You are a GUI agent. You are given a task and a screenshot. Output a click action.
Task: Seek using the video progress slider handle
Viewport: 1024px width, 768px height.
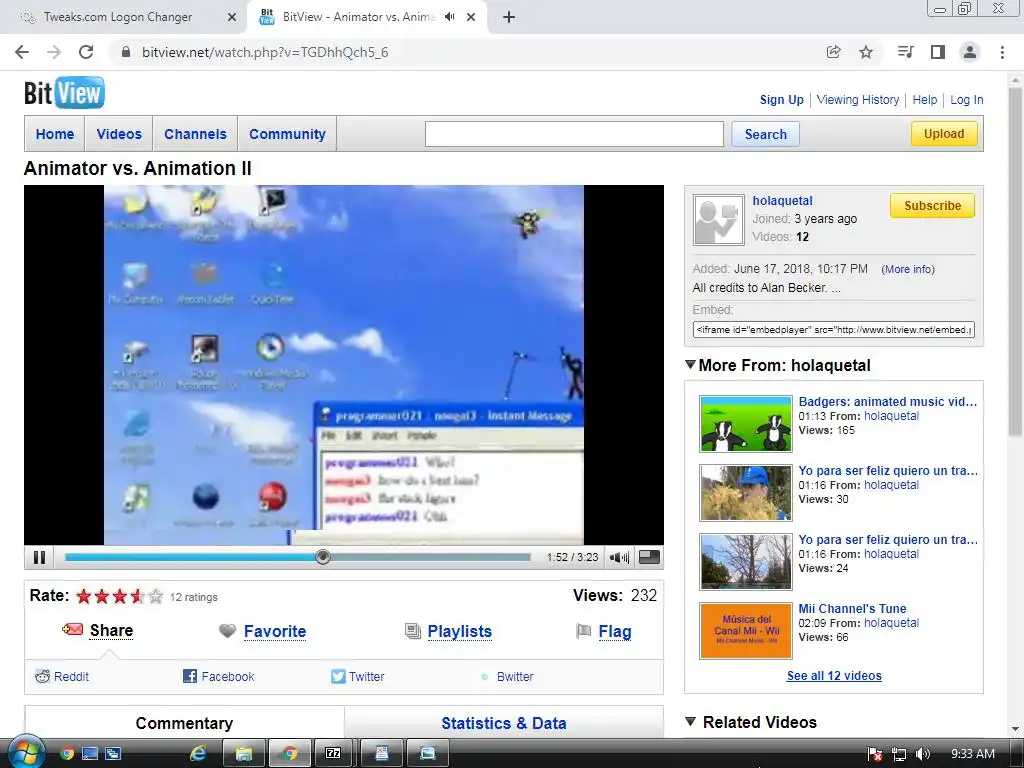pos(323,557)
